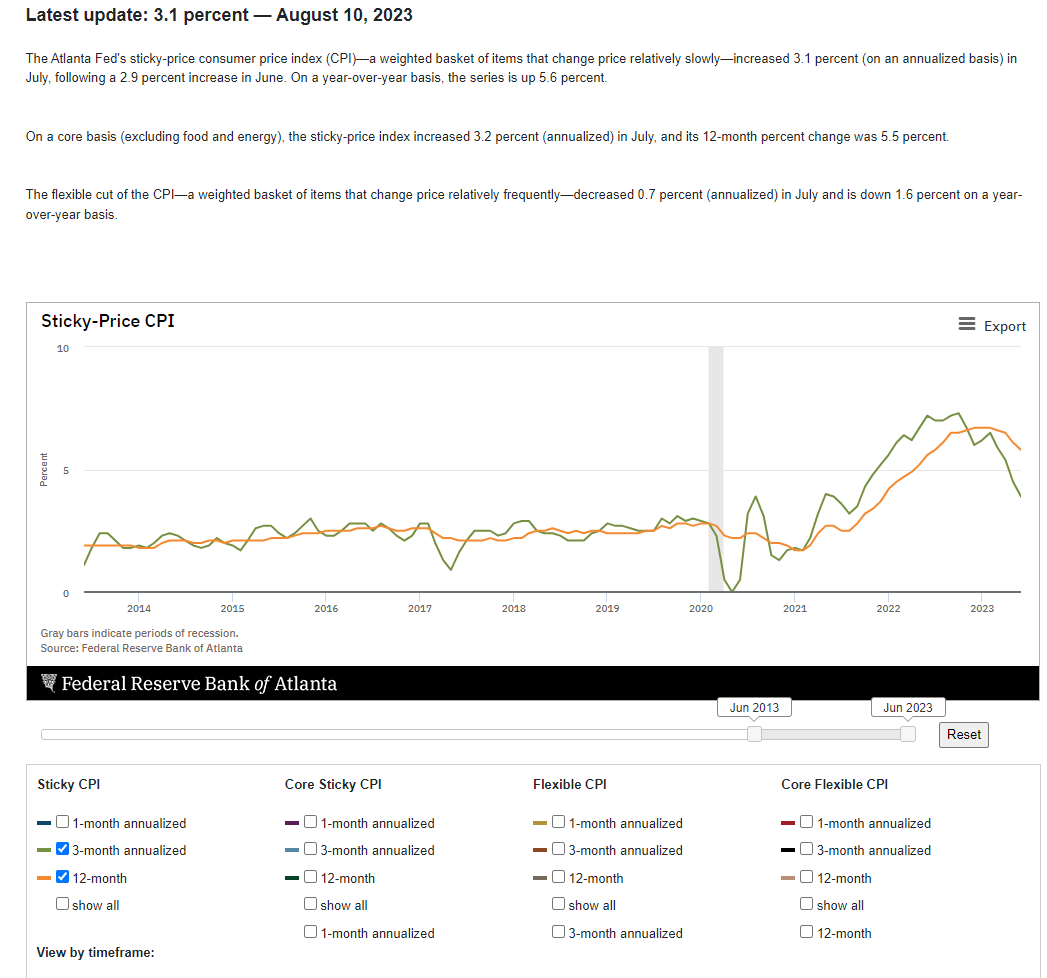Viewport: 1047px width, 978px height.
Task: Click green swatch beside Sticky 3-month annualized
Action: (44, 850)
